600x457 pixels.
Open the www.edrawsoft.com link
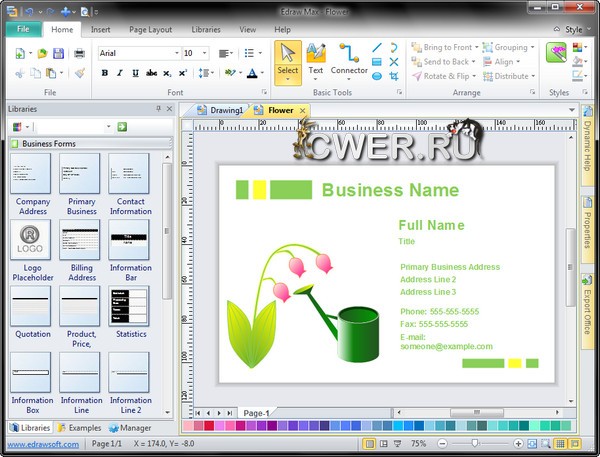[x=42, y=443]
